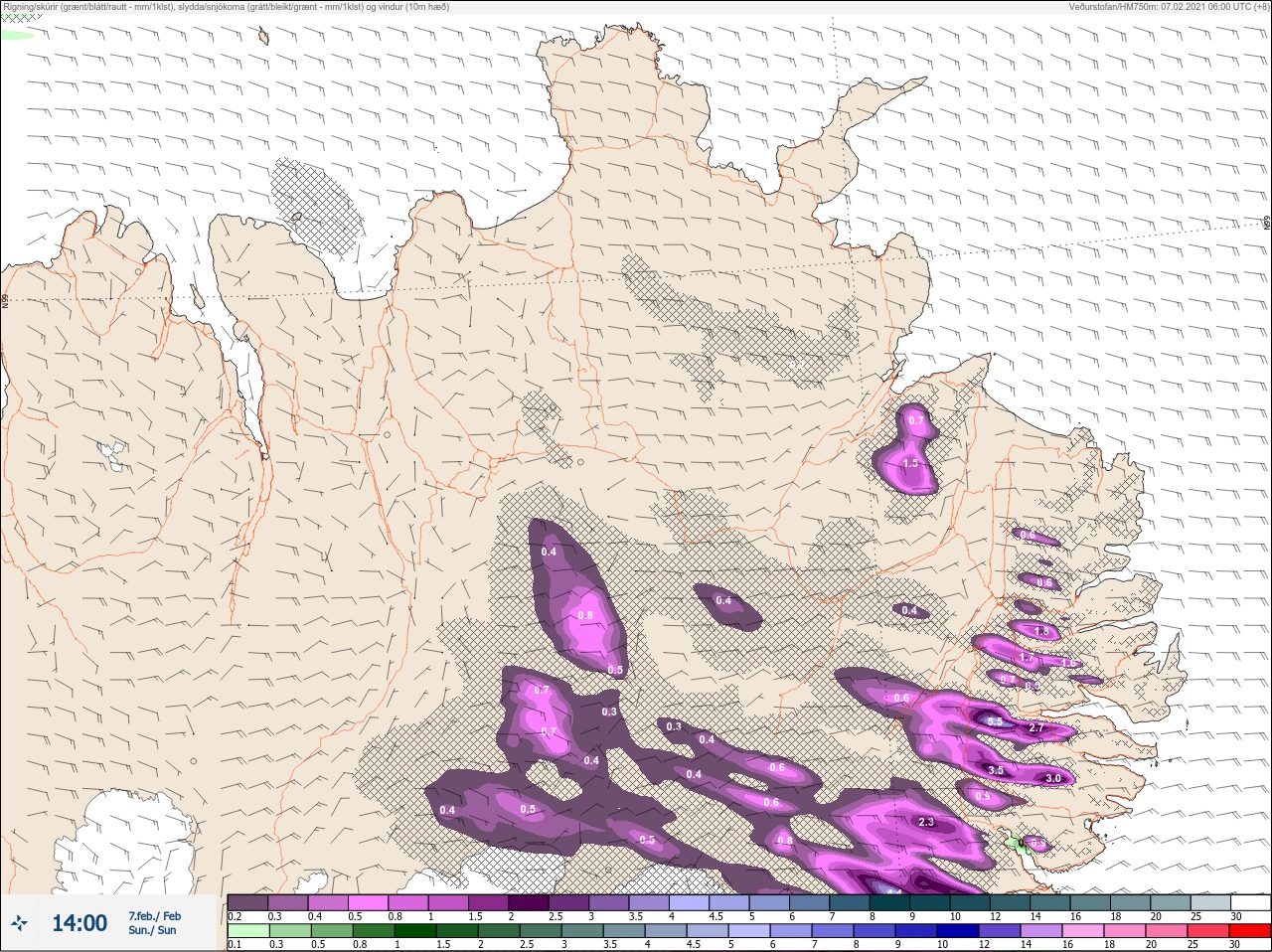Click the 2.3 precipitation value on the map

926,822
